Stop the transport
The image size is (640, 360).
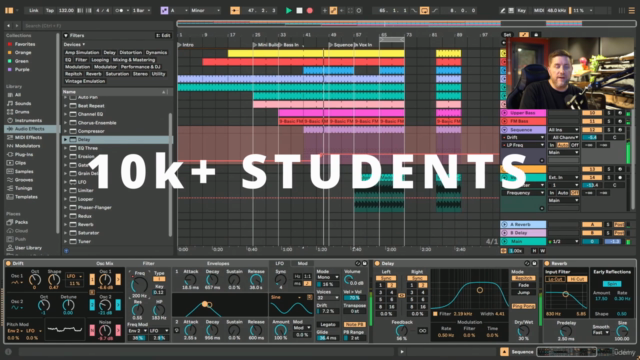point(299,10)
